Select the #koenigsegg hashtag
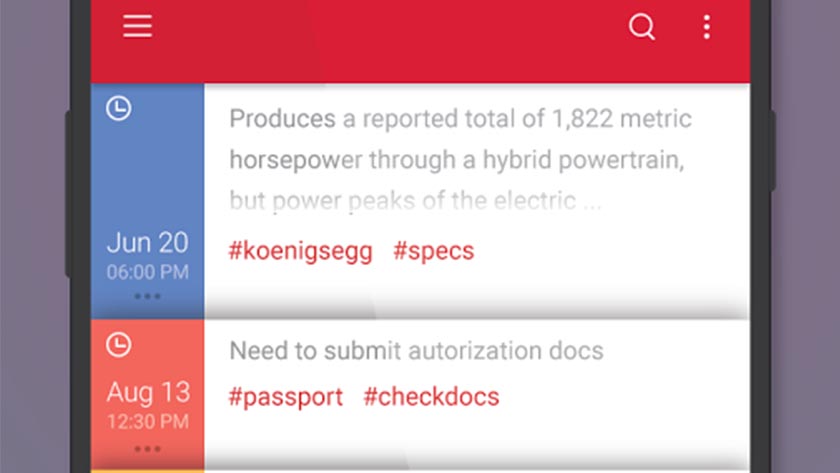 tap(300, 250)
